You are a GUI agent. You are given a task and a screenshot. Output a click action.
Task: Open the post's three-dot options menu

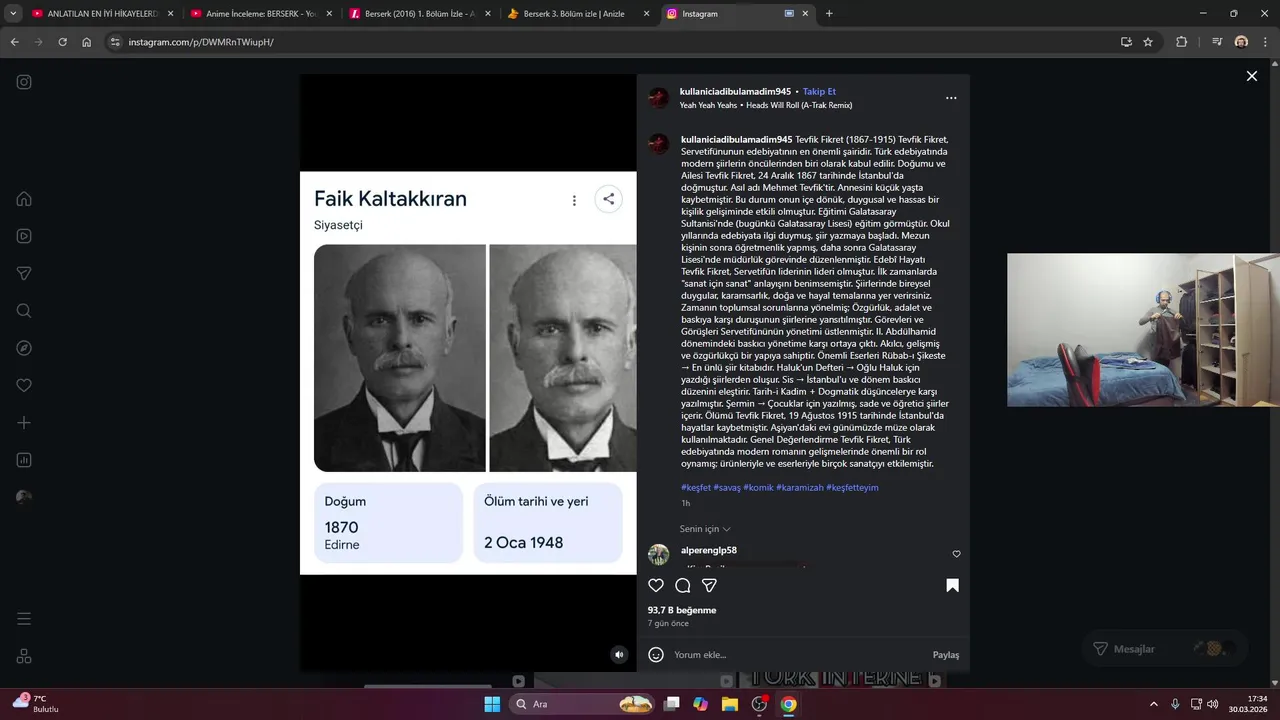click(951, 98)
